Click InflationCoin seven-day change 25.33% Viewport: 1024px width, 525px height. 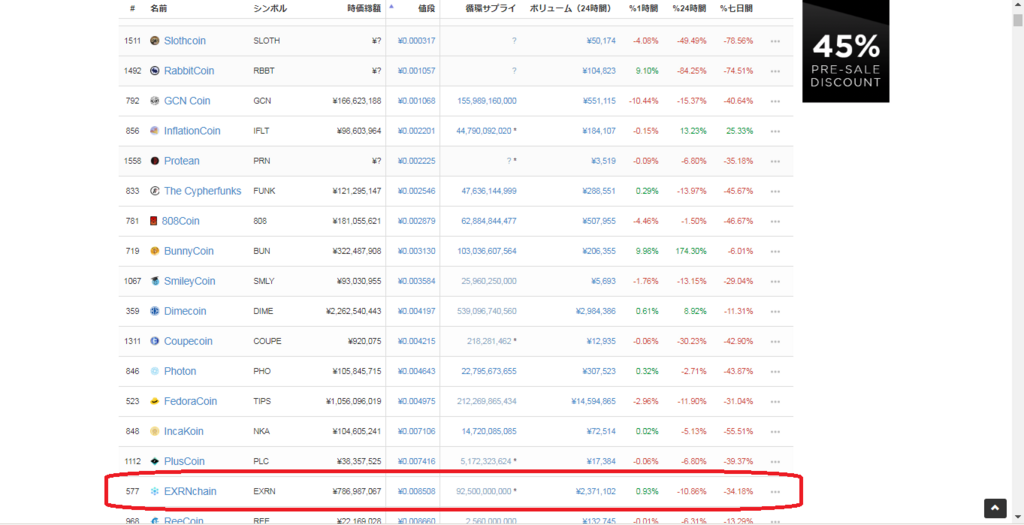pos(739,131)
